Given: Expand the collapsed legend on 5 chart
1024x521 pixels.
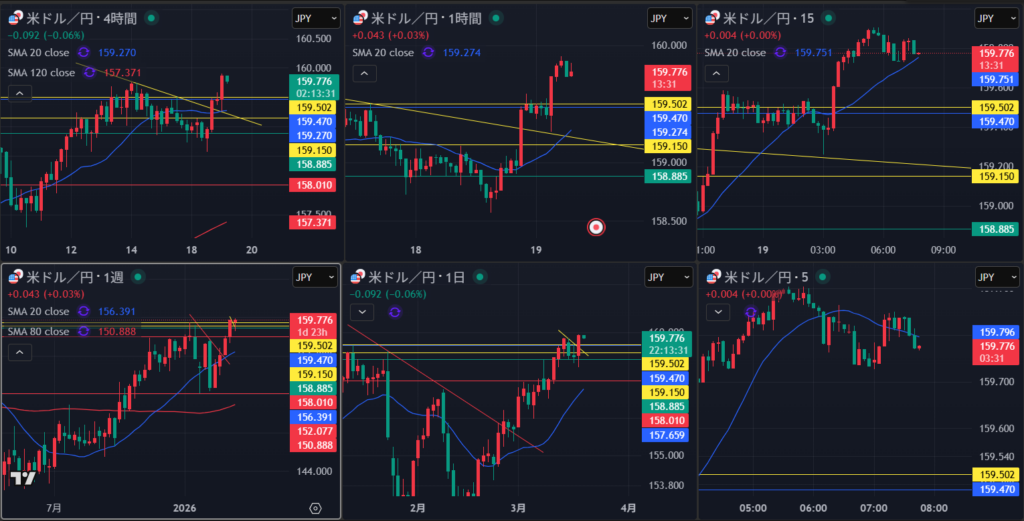Looking at the screenshot, I should (718, 312).
